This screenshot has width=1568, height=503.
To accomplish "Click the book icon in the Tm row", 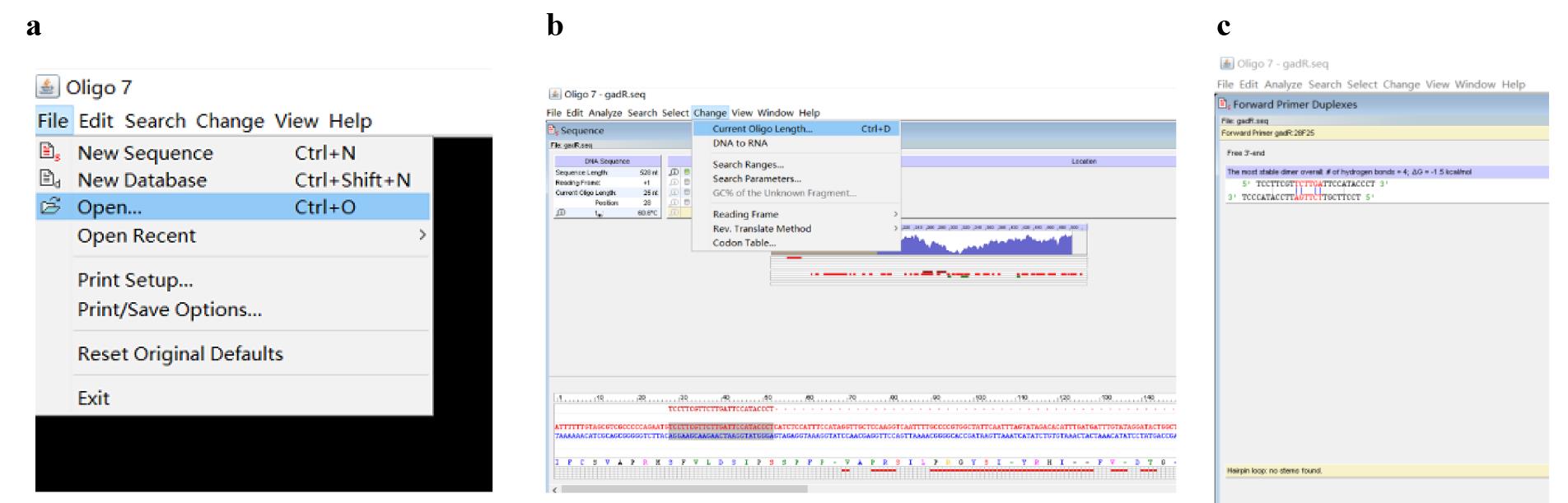I will click(561, 212).
